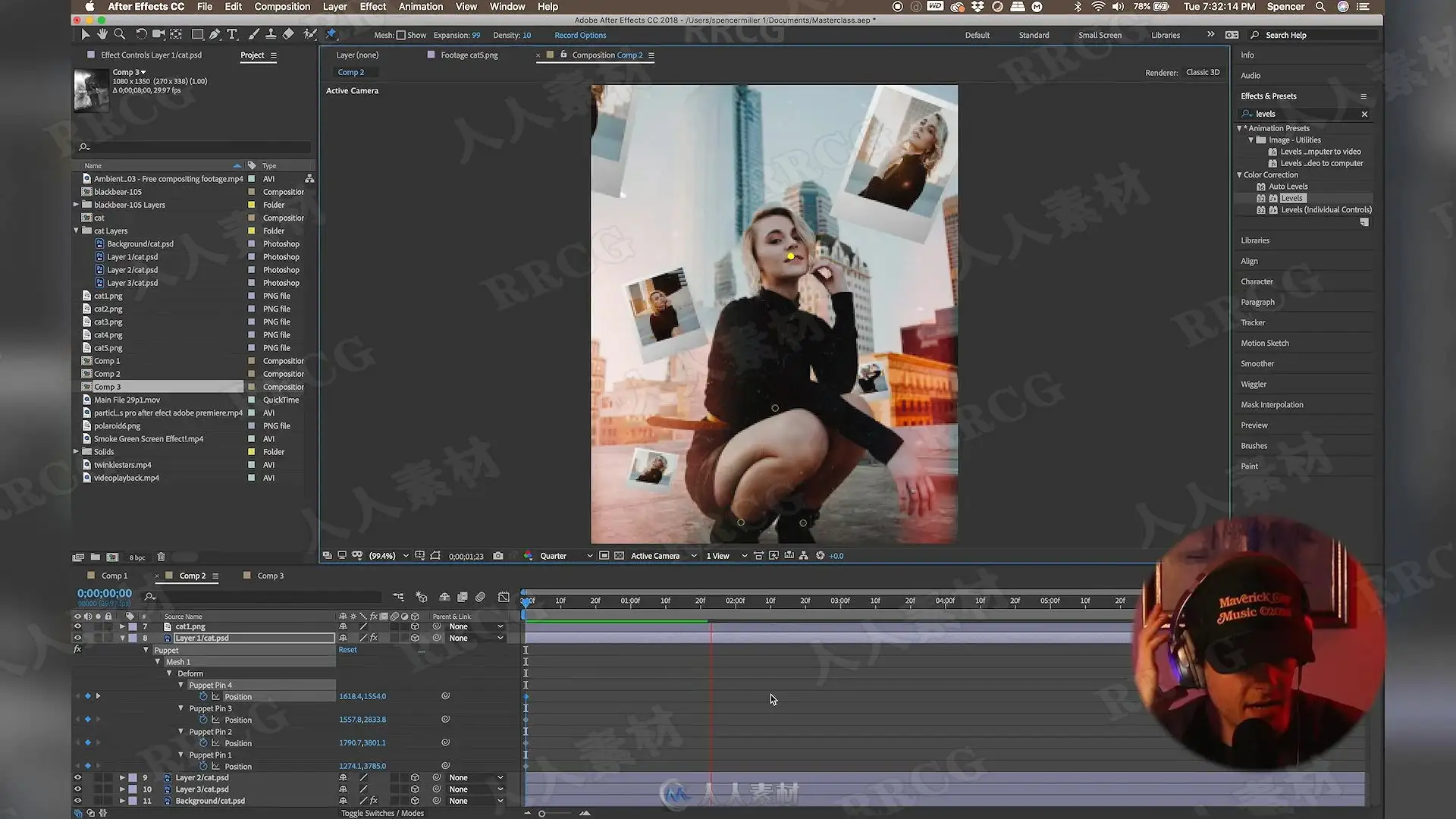Select the Eraser tool
Image resolution: width=1456 pixels, height=819 pixels.
tap(288, 34)
